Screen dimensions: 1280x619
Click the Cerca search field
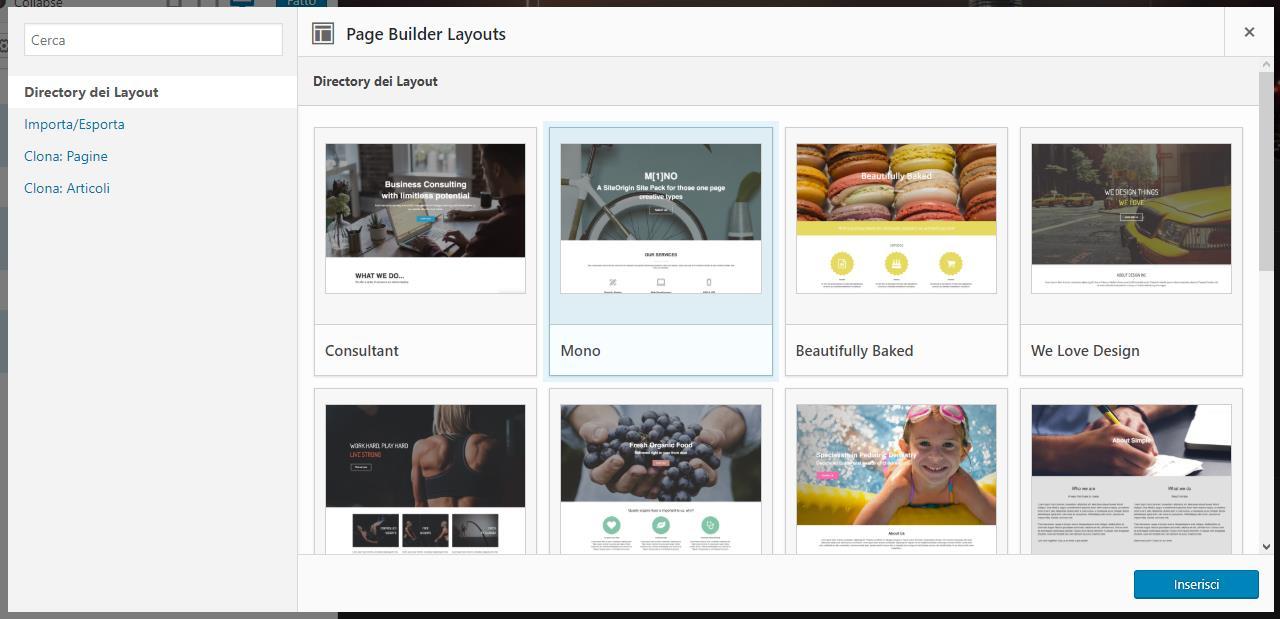pyautogui.click(x=153, y=40)
